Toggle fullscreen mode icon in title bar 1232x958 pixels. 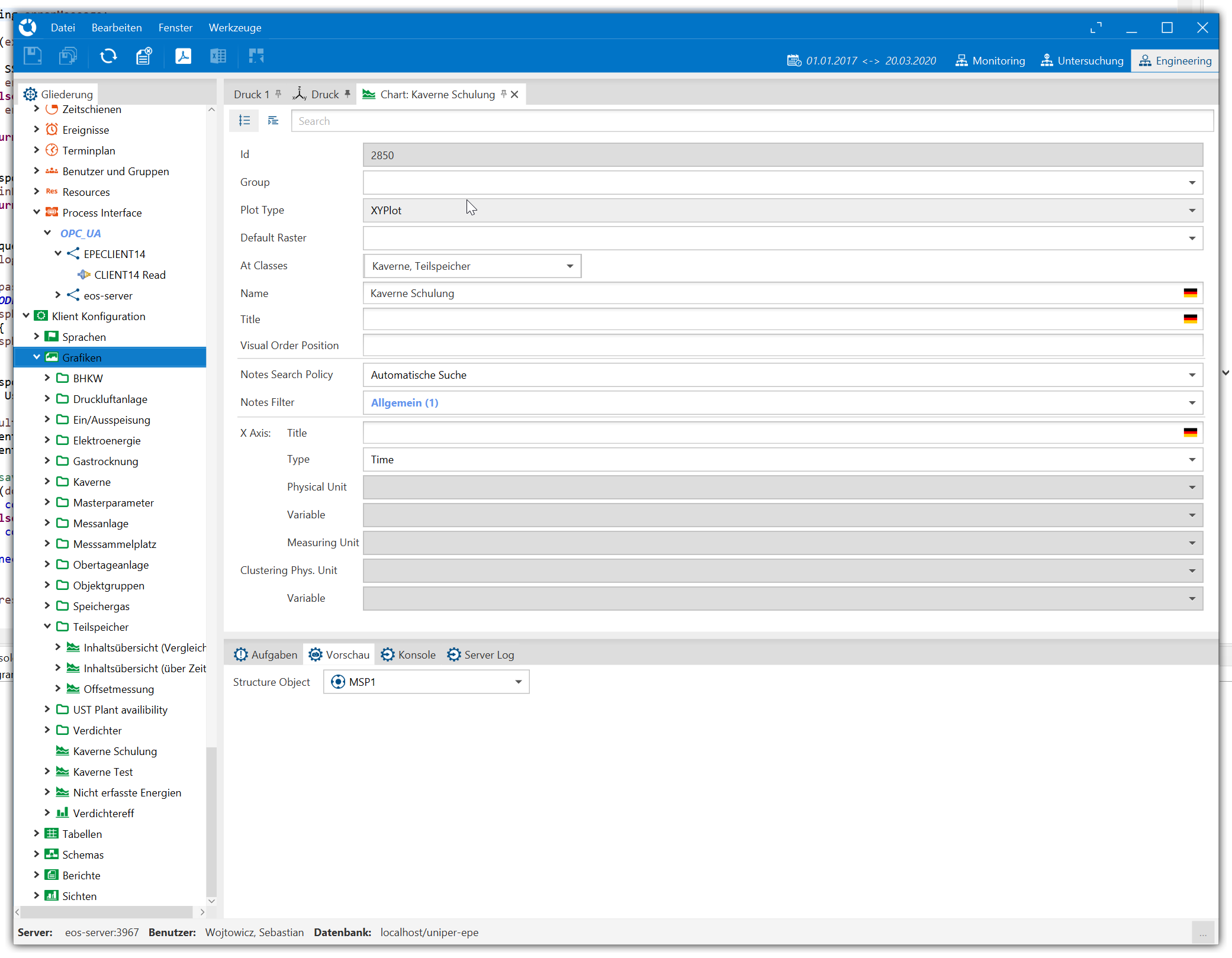[1096, 28]
